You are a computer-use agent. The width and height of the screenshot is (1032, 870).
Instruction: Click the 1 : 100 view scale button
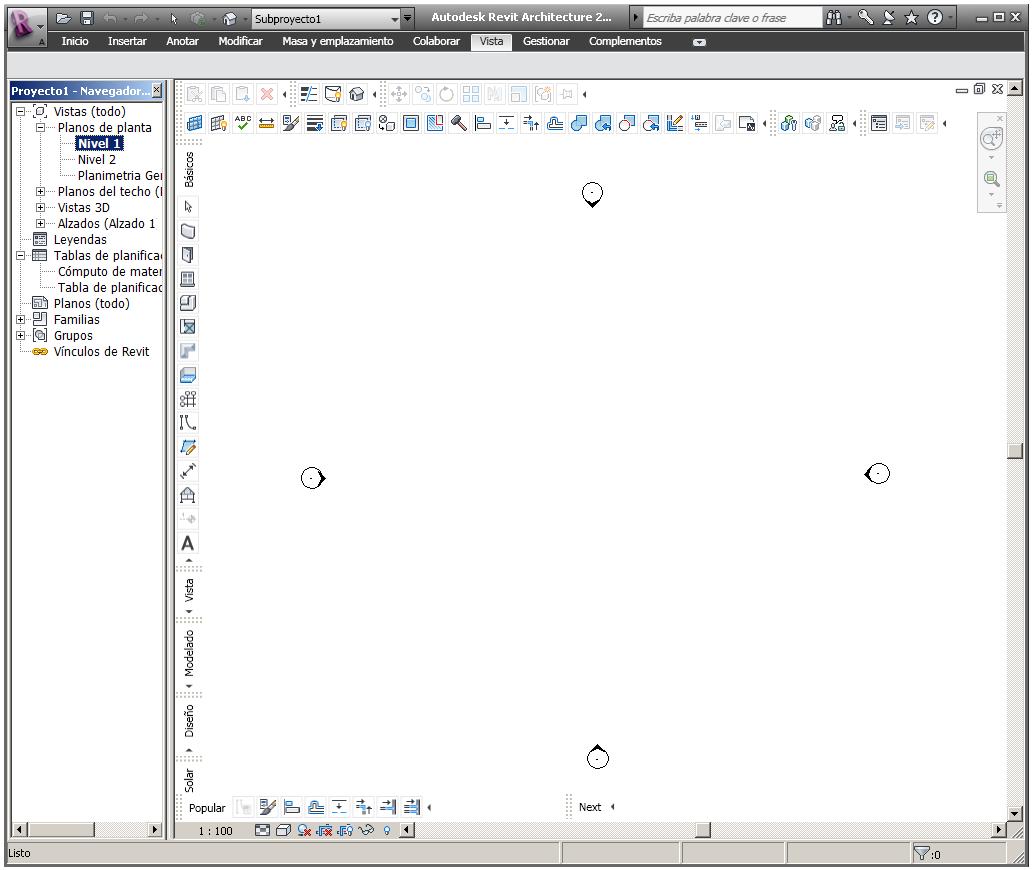click(x=215, y=830)
